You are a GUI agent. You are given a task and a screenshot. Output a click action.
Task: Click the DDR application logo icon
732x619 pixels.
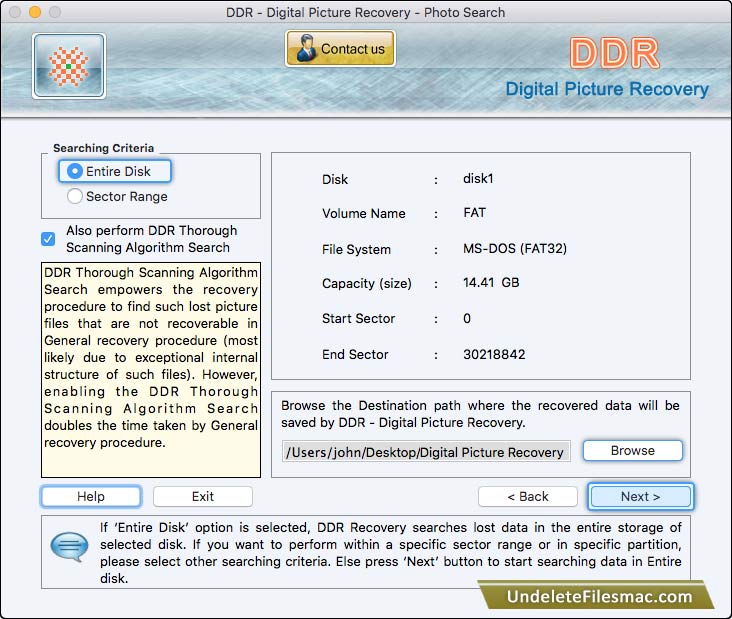(x=69, y=66)
